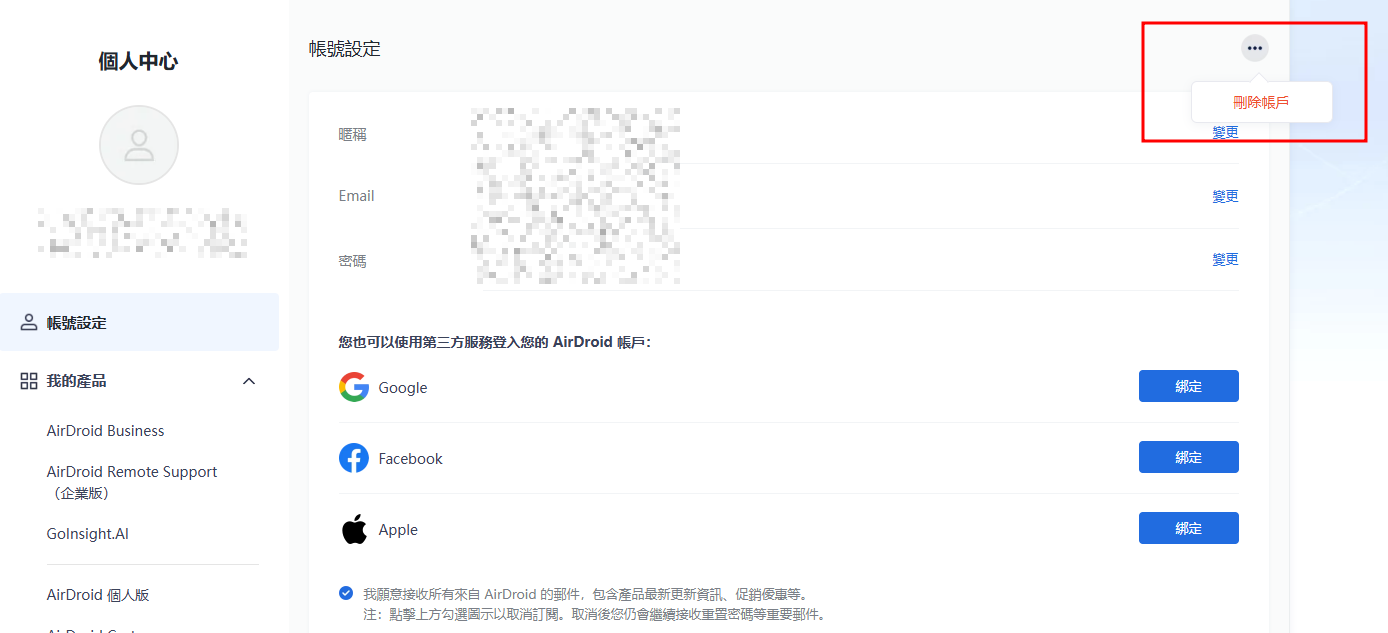Open 帳號設定 in the sidebar
This screenshot has width=1388, height=633.
(139, 323)
